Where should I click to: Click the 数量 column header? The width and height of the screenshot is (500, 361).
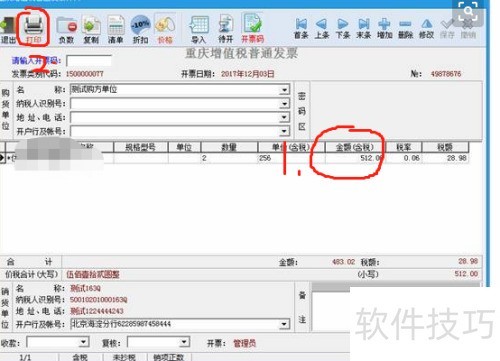(229, 147)
